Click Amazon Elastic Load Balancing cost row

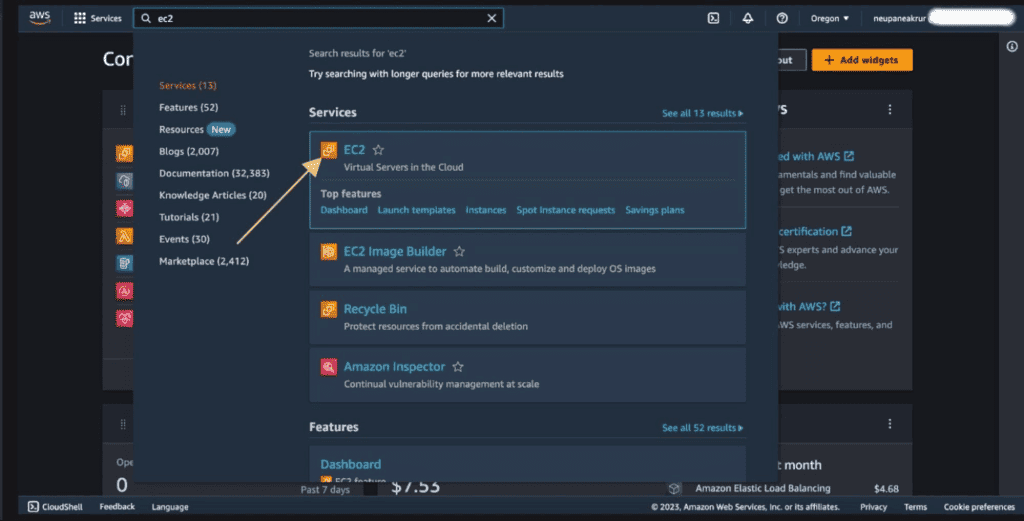tap(784, 488)
